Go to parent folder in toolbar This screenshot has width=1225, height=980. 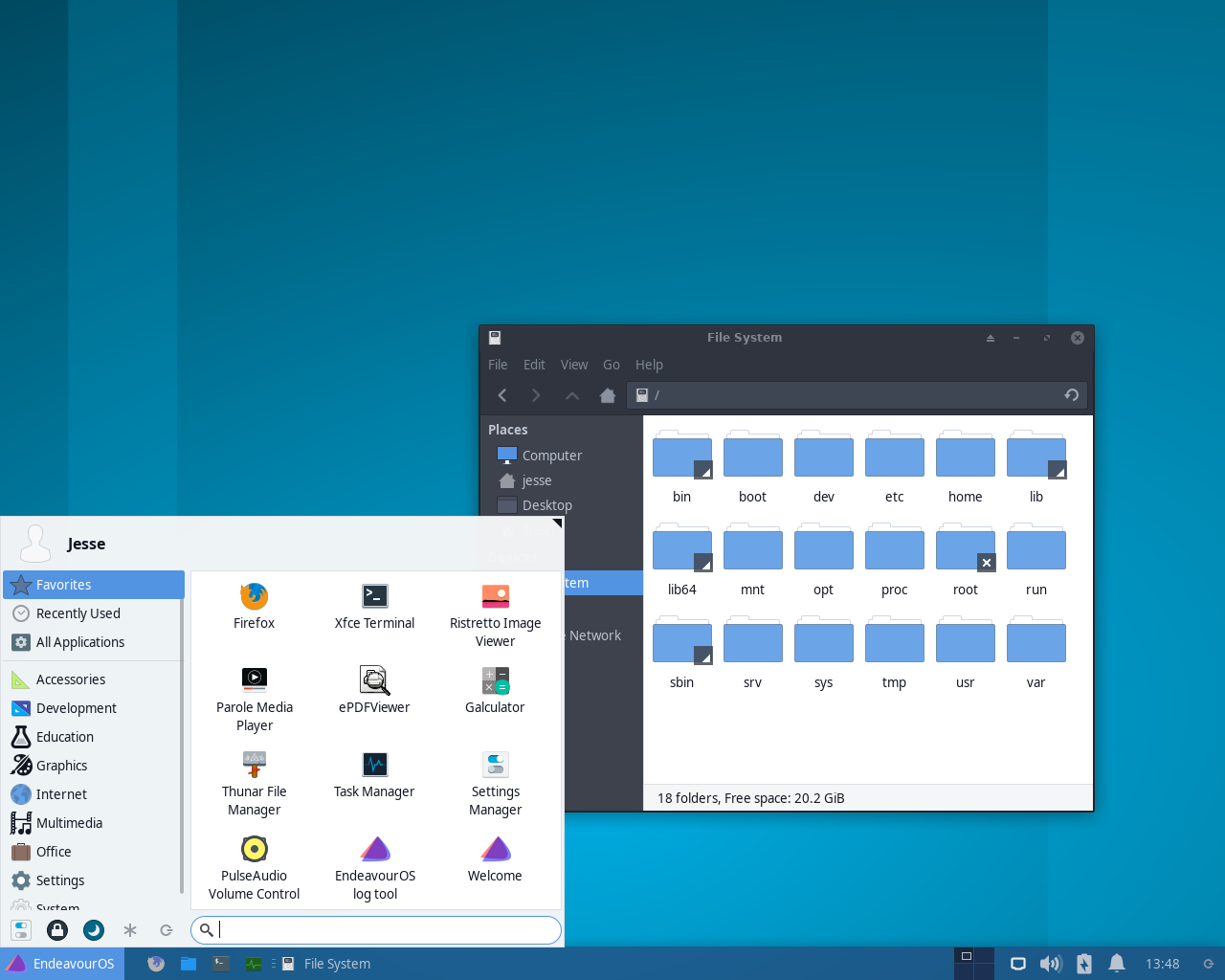point(572,395)
